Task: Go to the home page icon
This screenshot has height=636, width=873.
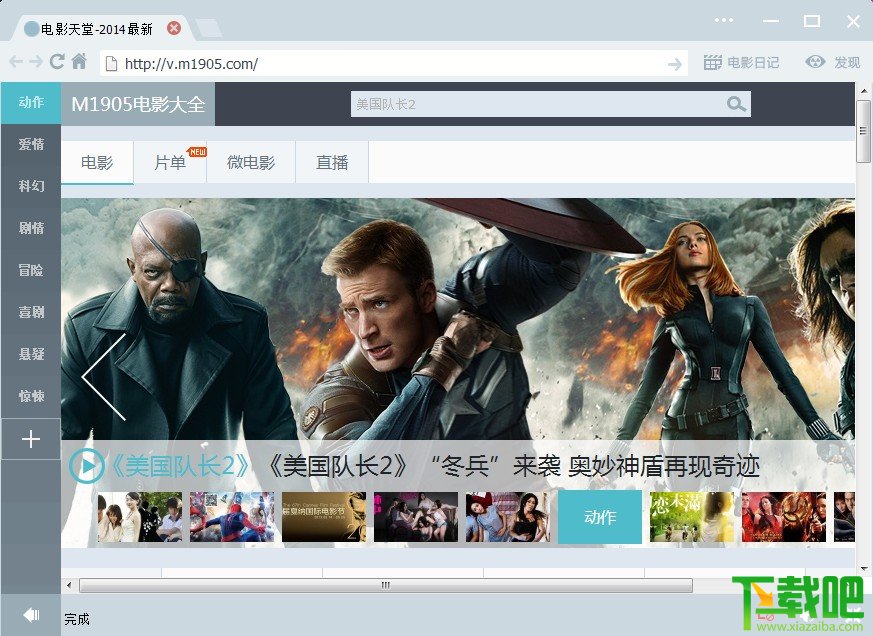Action: [x=79, y=61]
